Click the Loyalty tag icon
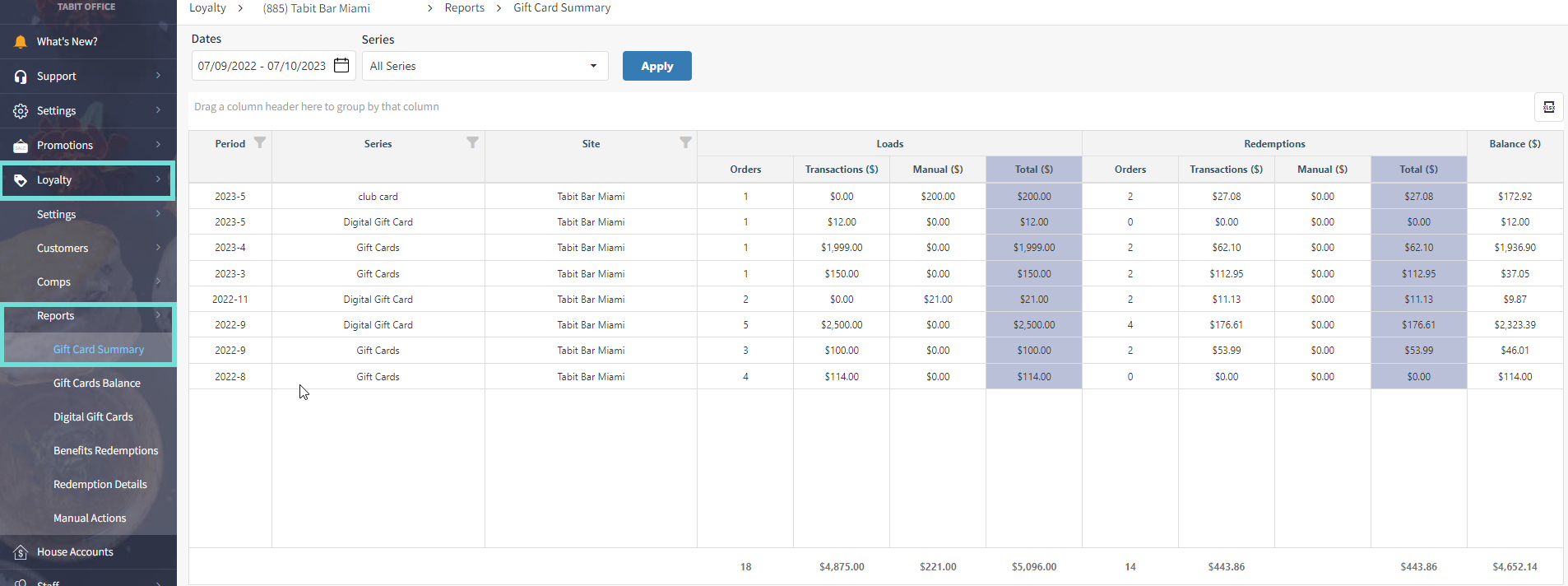 (21, 180)
